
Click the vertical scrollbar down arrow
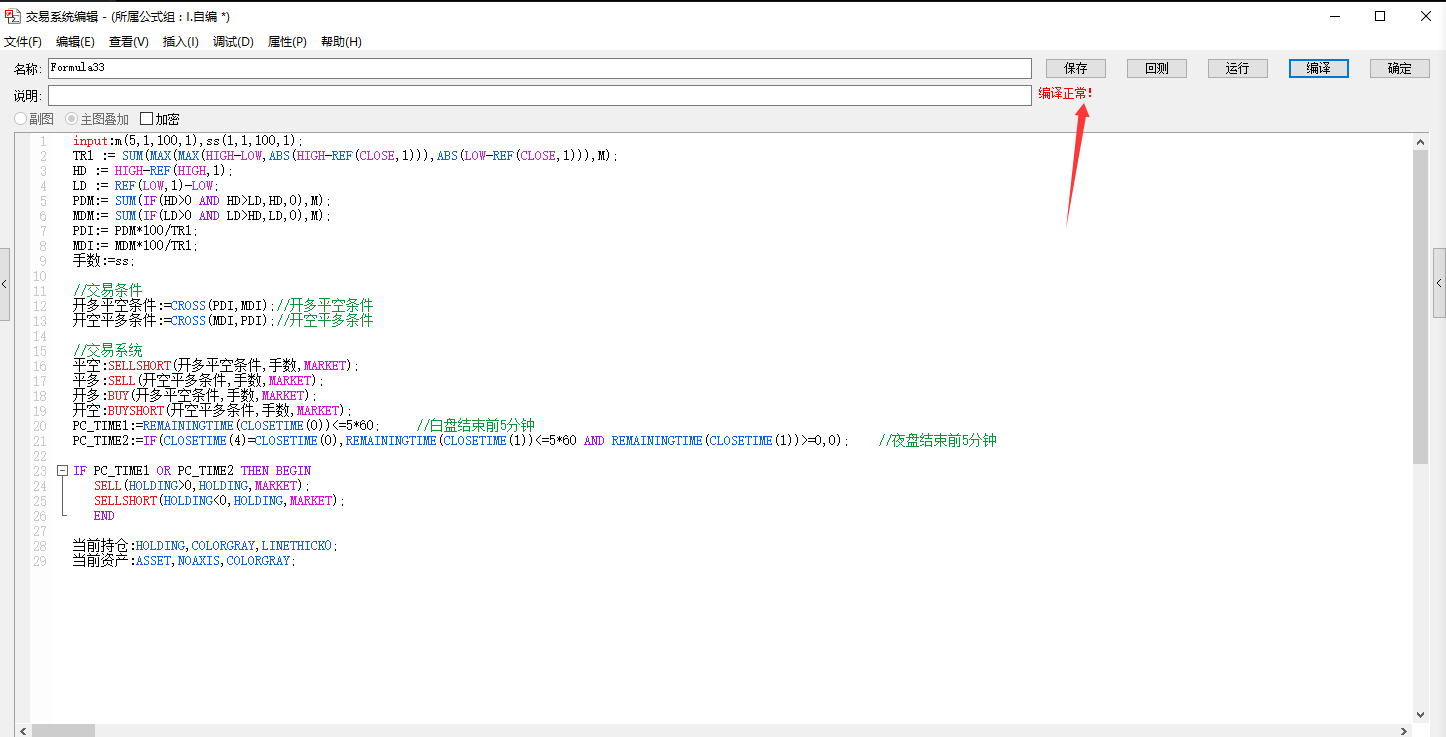pyautogui.click(x=1421, y=714)
